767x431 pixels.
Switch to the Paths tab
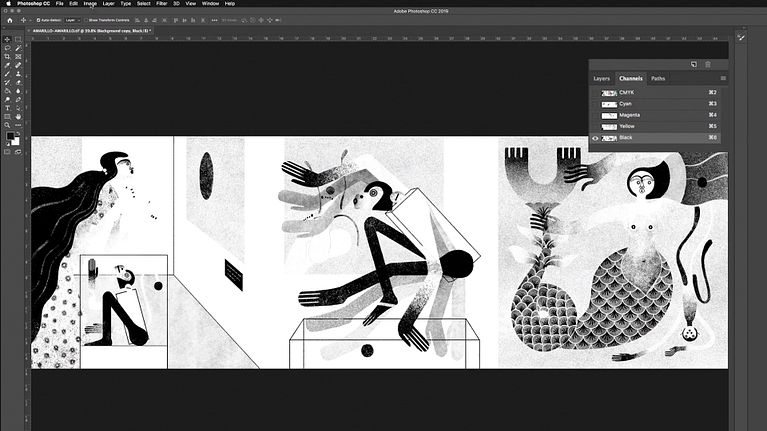click(658, 78)
